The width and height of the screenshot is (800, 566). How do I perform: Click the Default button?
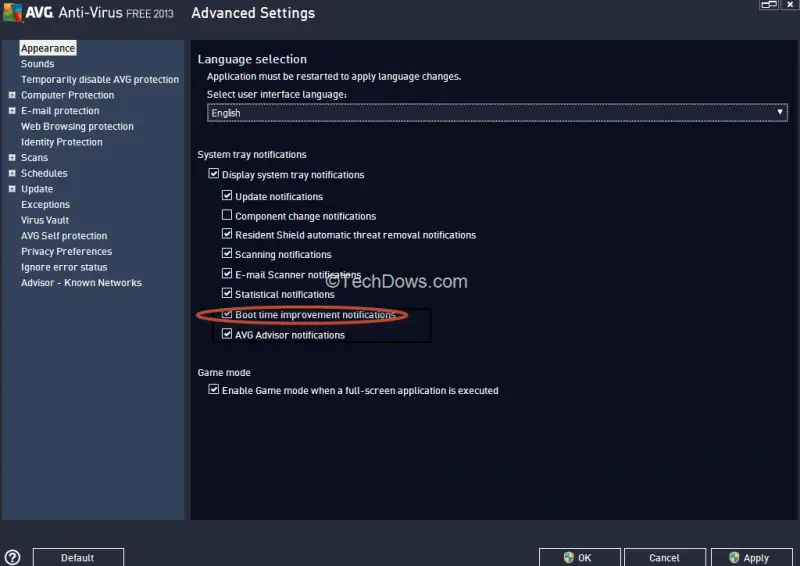[x=78, y=557]
